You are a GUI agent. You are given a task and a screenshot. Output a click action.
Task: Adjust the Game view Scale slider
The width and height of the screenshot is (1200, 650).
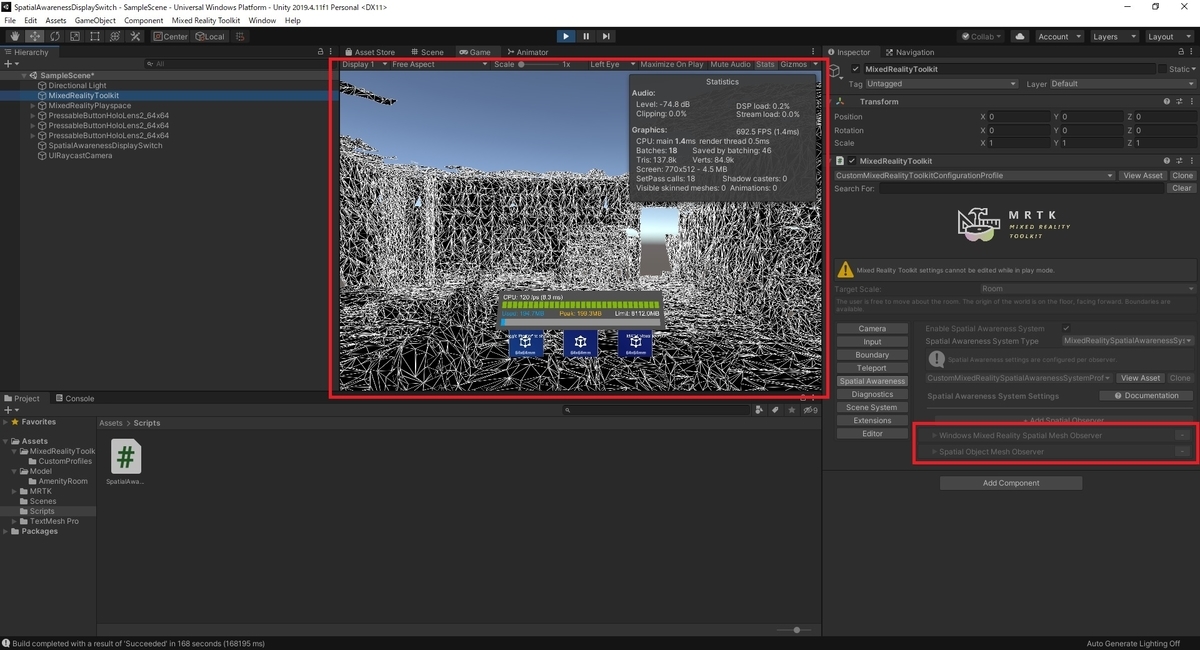coord(538,64)
